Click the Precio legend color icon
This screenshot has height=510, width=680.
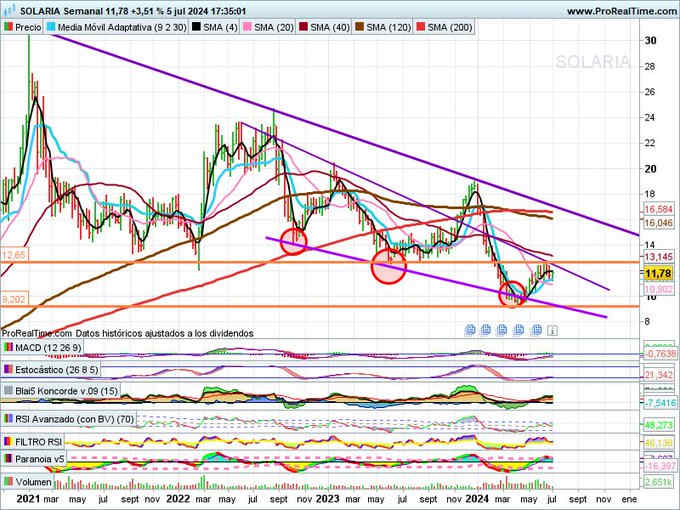coord(8,27)
